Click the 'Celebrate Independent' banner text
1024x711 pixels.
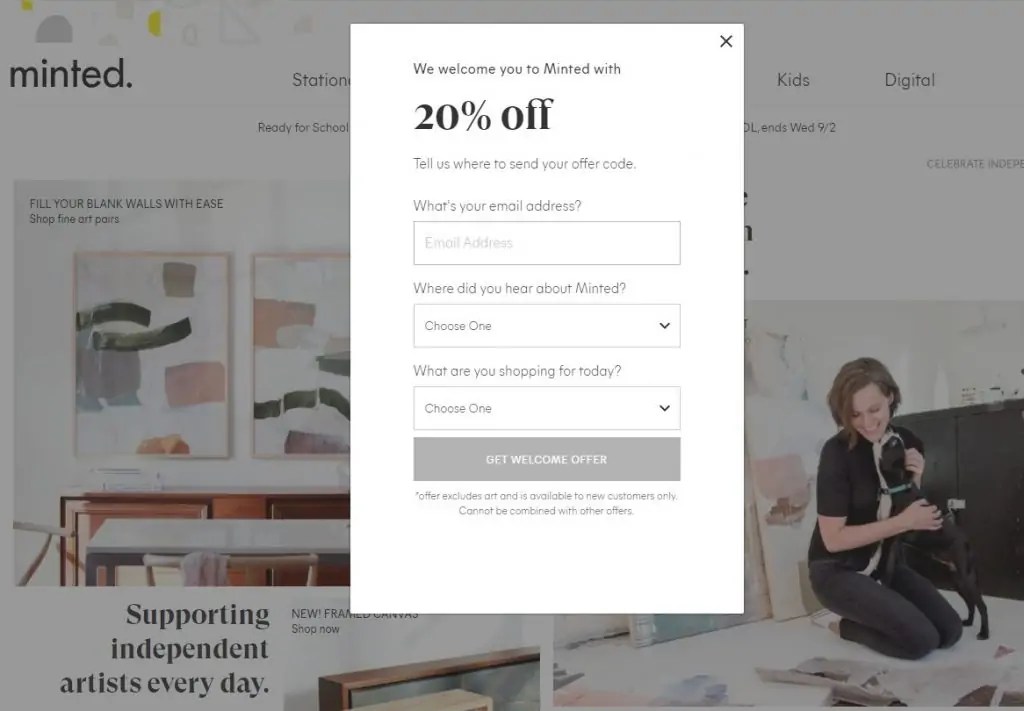point(974,164)
